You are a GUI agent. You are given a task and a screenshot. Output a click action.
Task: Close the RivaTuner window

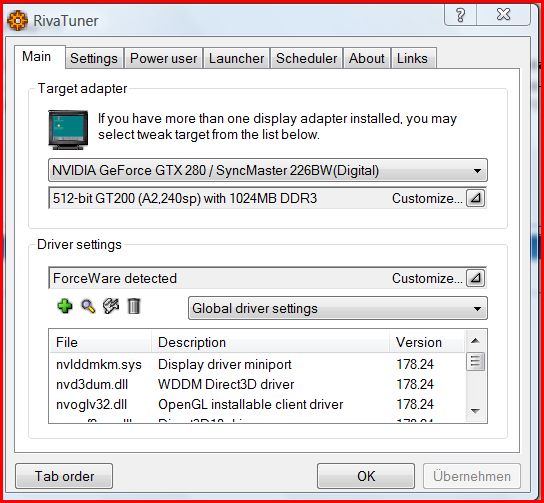click(503, 15)
